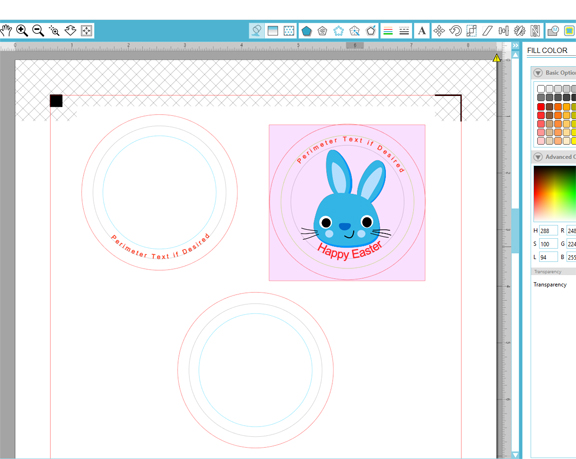Pick the dark gray swatch in second row
576x459 pixels.
(x=541, y=97)
